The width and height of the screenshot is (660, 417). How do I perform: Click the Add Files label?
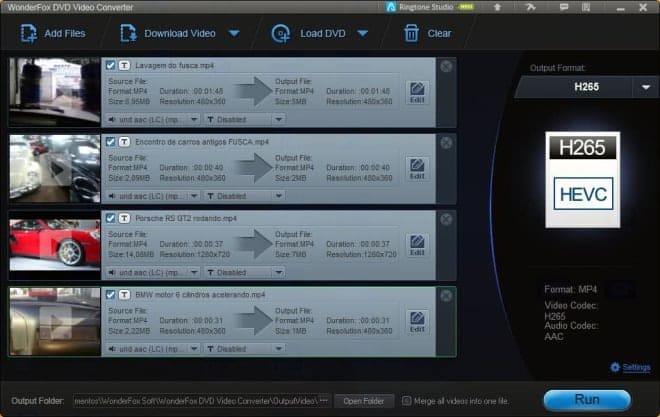65,33
